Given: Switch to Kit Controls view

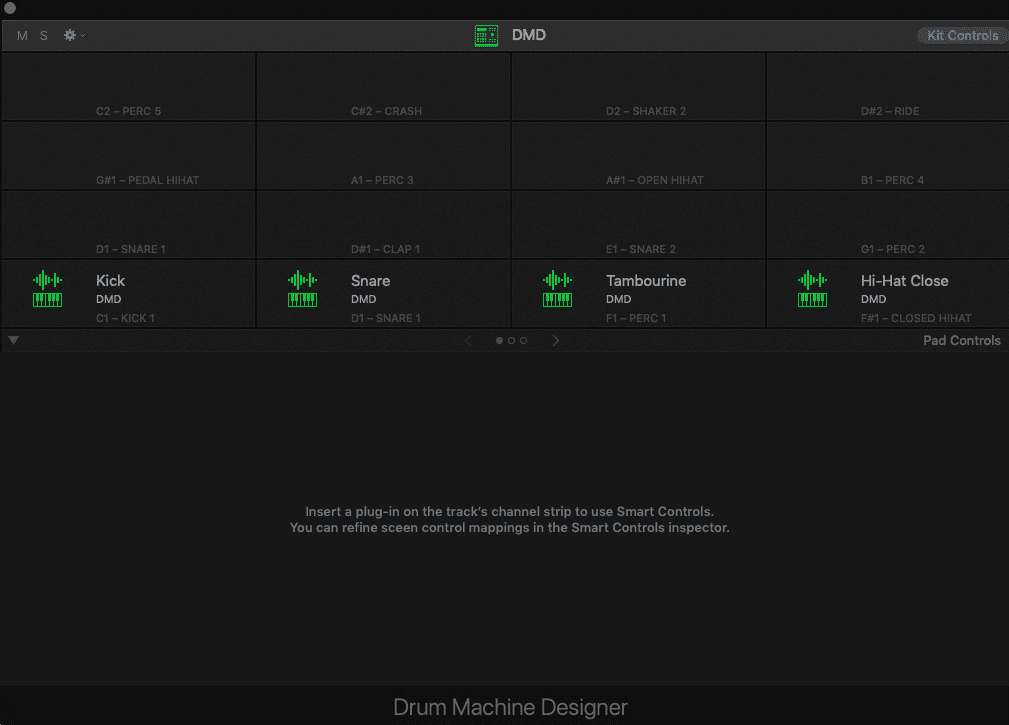Looking at the screenshot, I should click(x=962, y=36).
